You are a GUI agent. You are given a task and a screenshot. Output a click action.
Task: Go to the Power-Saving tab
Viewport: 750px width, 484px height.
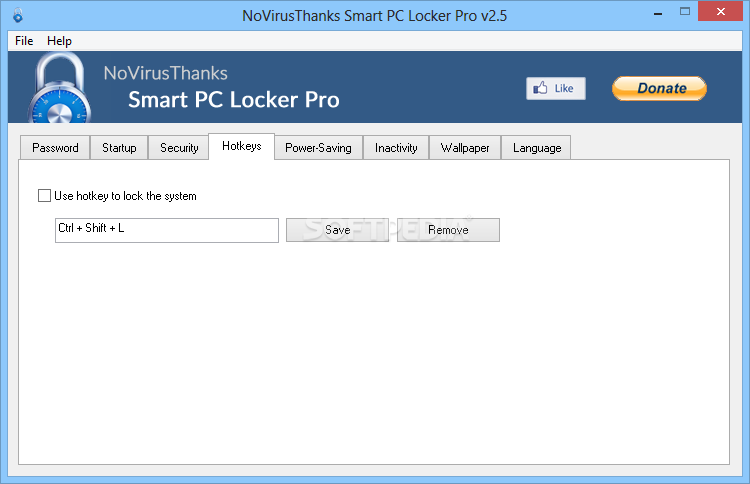pyautogui.click(x=318, y=148)
